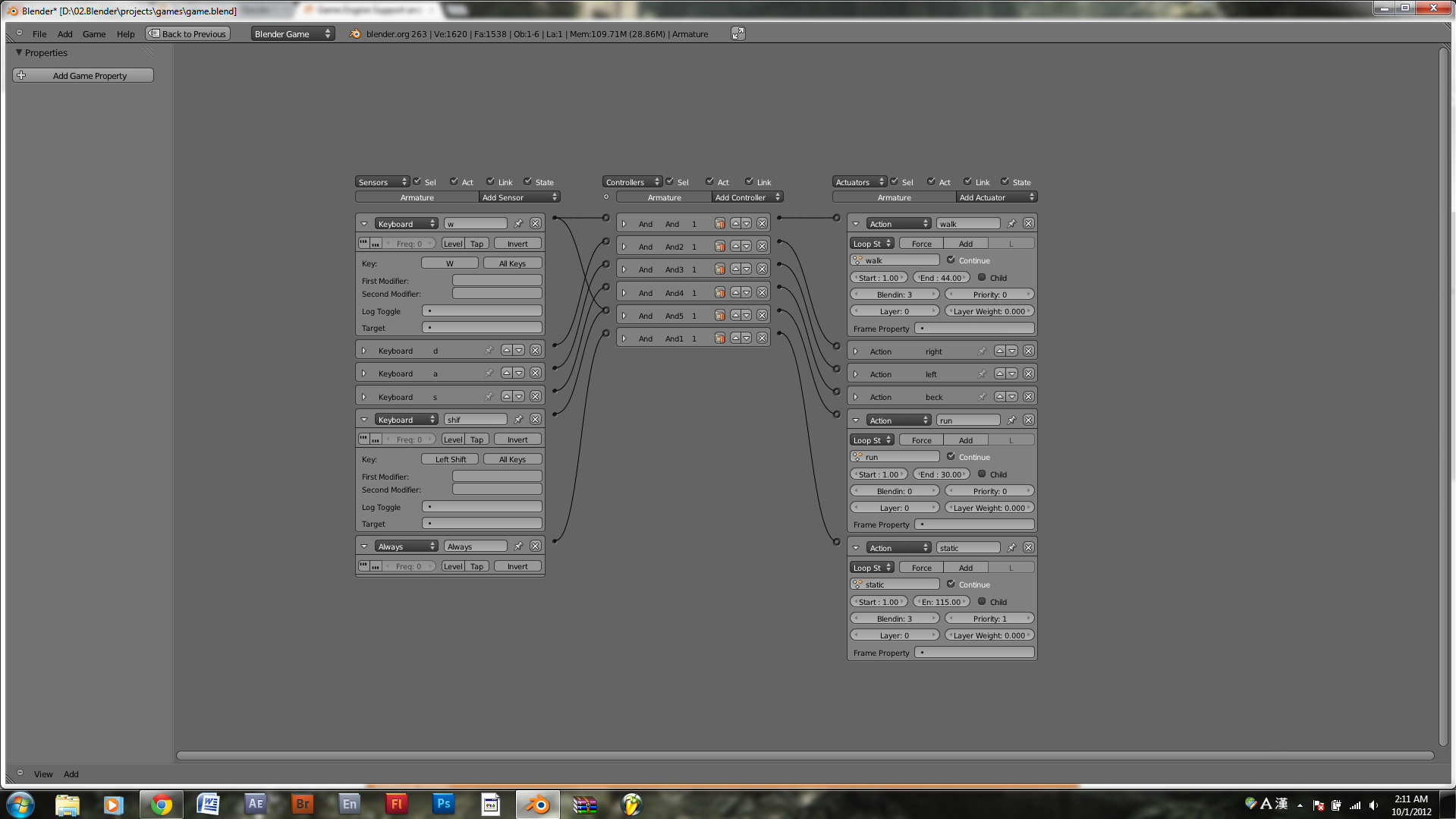The image size is (1456, 819).
Task: Open the Add Controller dropdown
Action: (747, 197)
